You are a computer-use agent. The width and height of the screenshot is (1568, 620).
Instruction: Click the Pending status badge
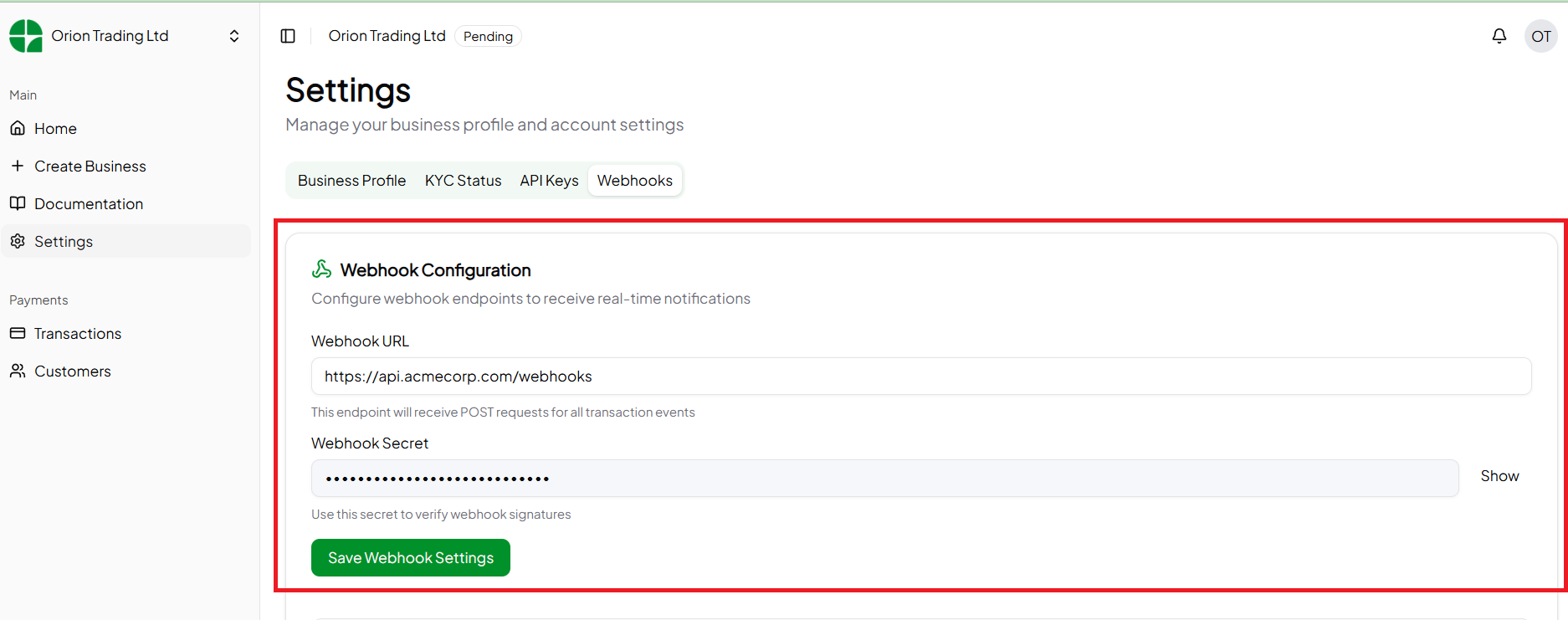point(488,36)
